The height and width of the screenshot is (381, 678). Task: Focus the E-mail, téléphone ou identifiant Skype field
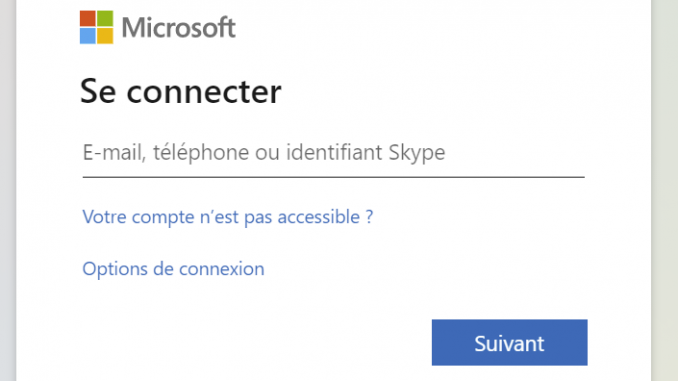click(x=333, y=154)
